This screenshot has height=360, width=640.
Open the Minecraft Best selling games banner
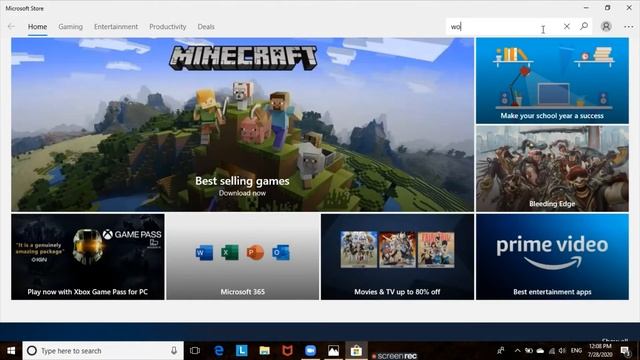(242, 124)
